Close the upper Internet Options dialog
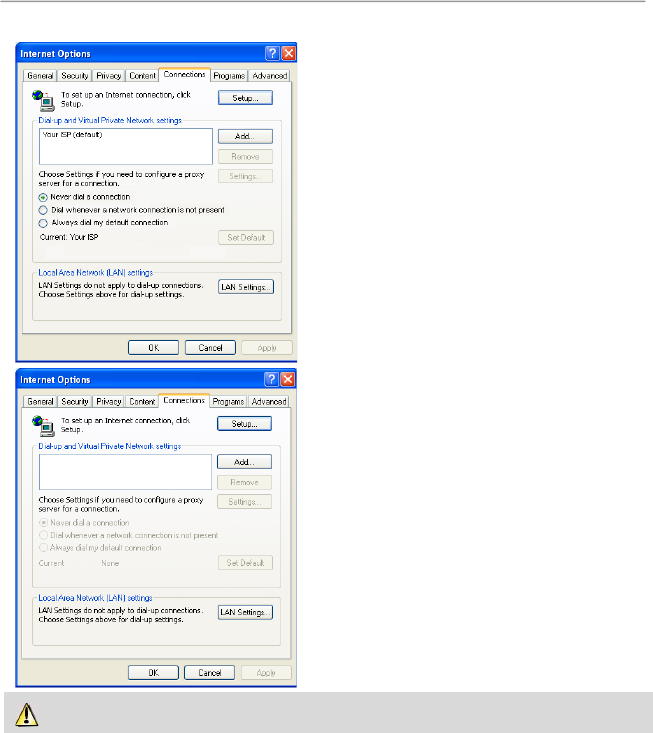This screenshot has height=733, width=653. pos(288,54)
